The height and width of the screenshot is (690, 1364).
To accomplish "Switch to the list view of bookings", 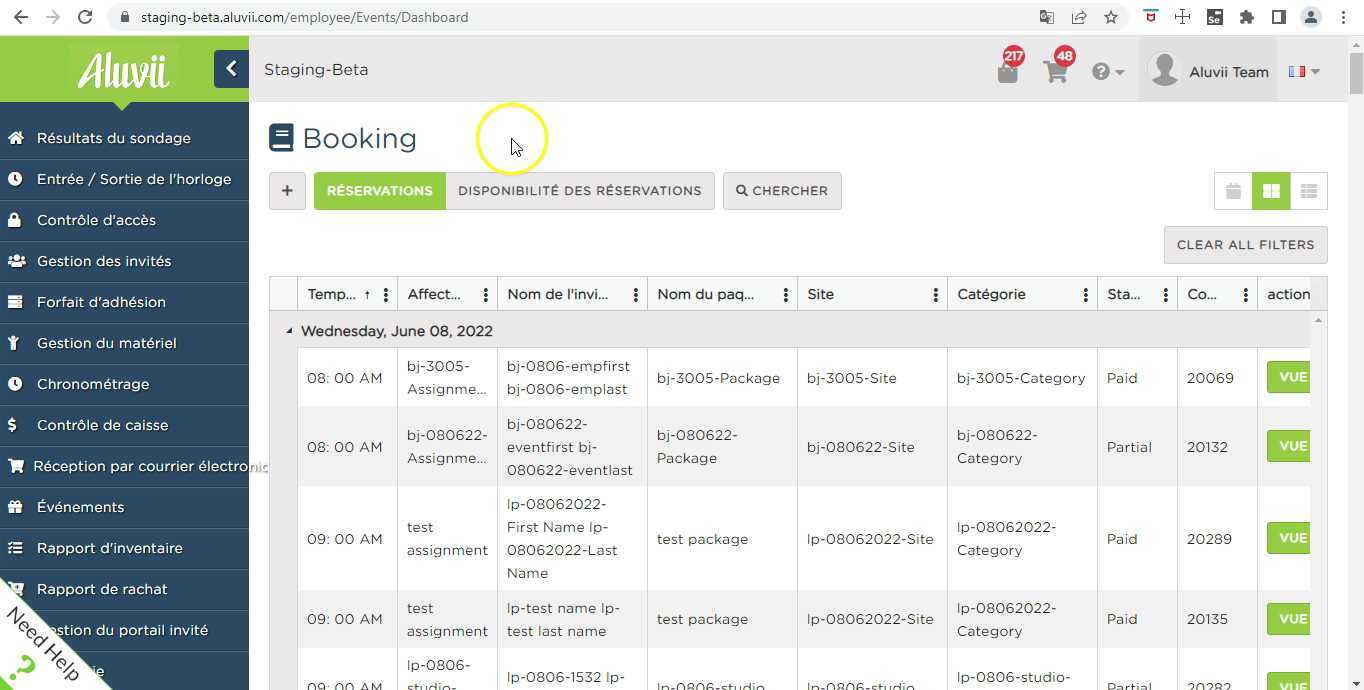I will pyautogui.click(x=1308, y=191).
